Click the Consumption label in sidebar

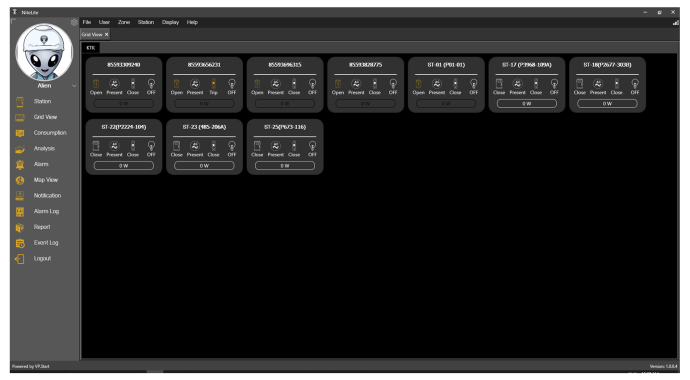coord(50,133)
